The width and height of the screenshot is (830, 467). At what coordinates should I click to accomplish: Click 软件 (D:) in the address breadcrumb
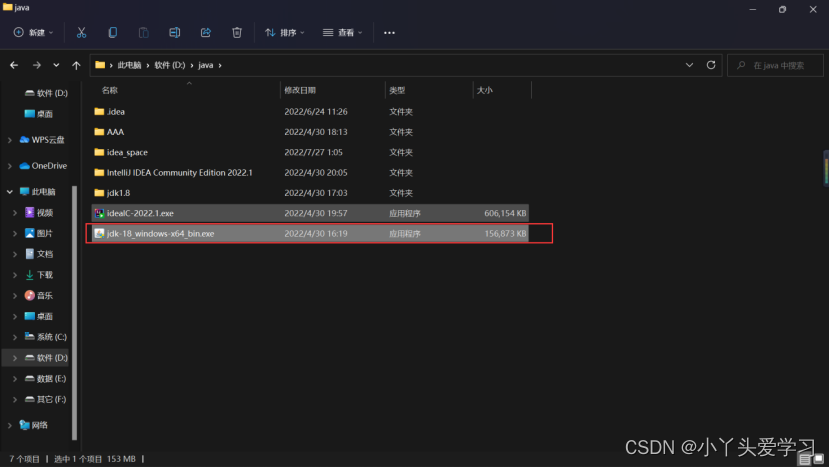169,65
